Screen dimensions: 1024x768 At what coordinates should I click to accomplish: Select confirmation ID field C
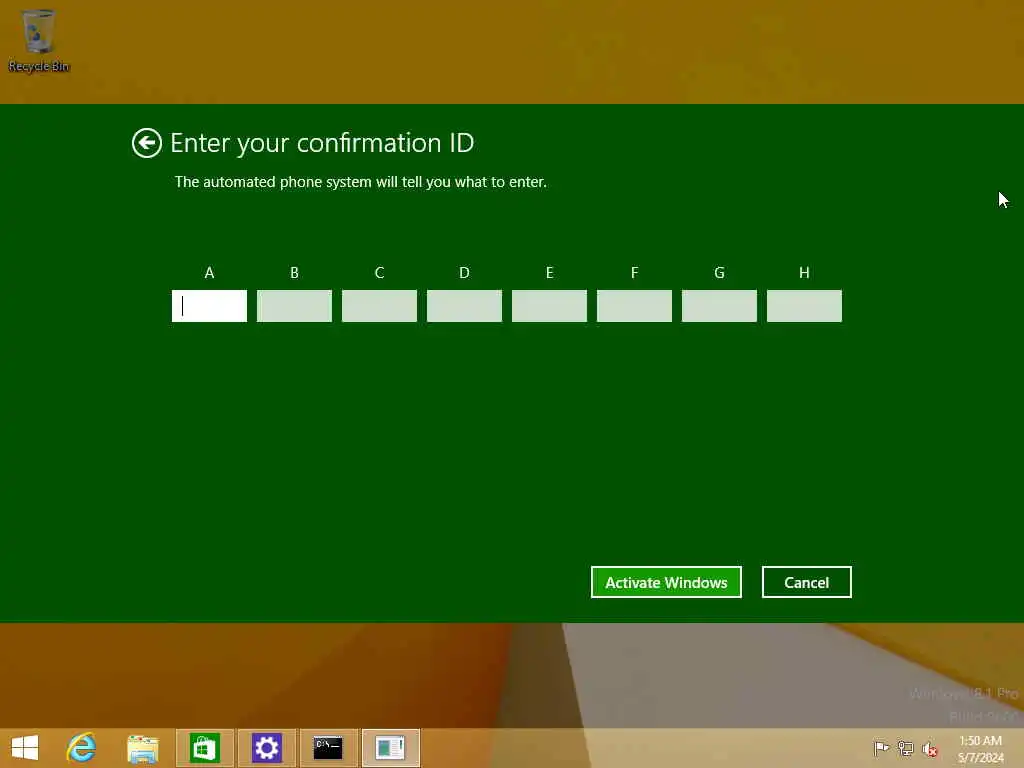pos(379,306)
